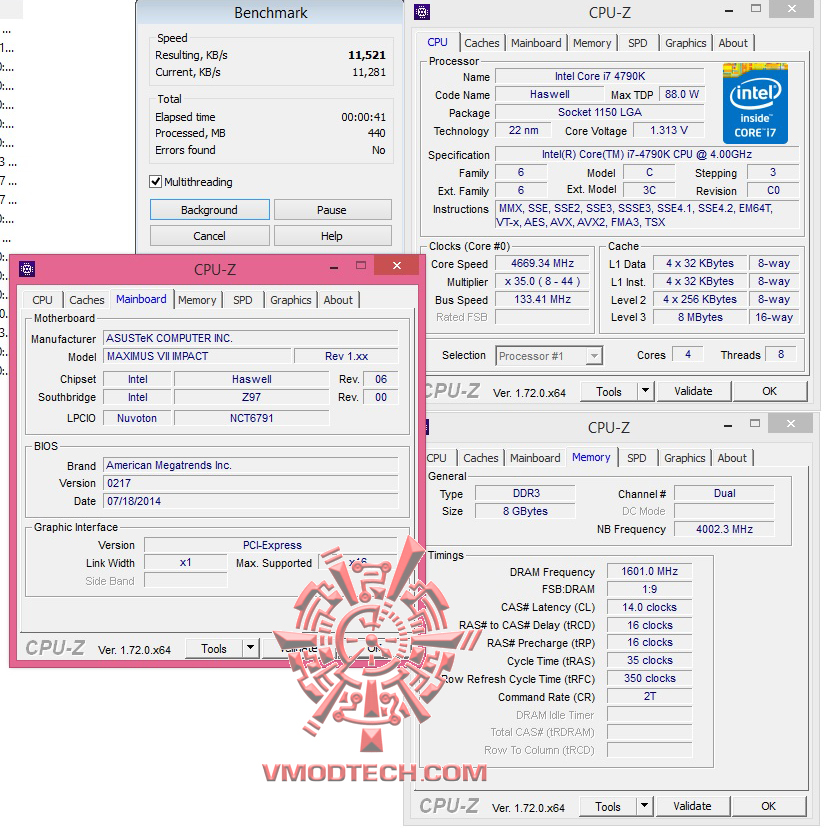Viewport: 828px width, 832px height.
Task: Expand Tools dropdown arrow in CPU tab window
Action: (644, 391)
